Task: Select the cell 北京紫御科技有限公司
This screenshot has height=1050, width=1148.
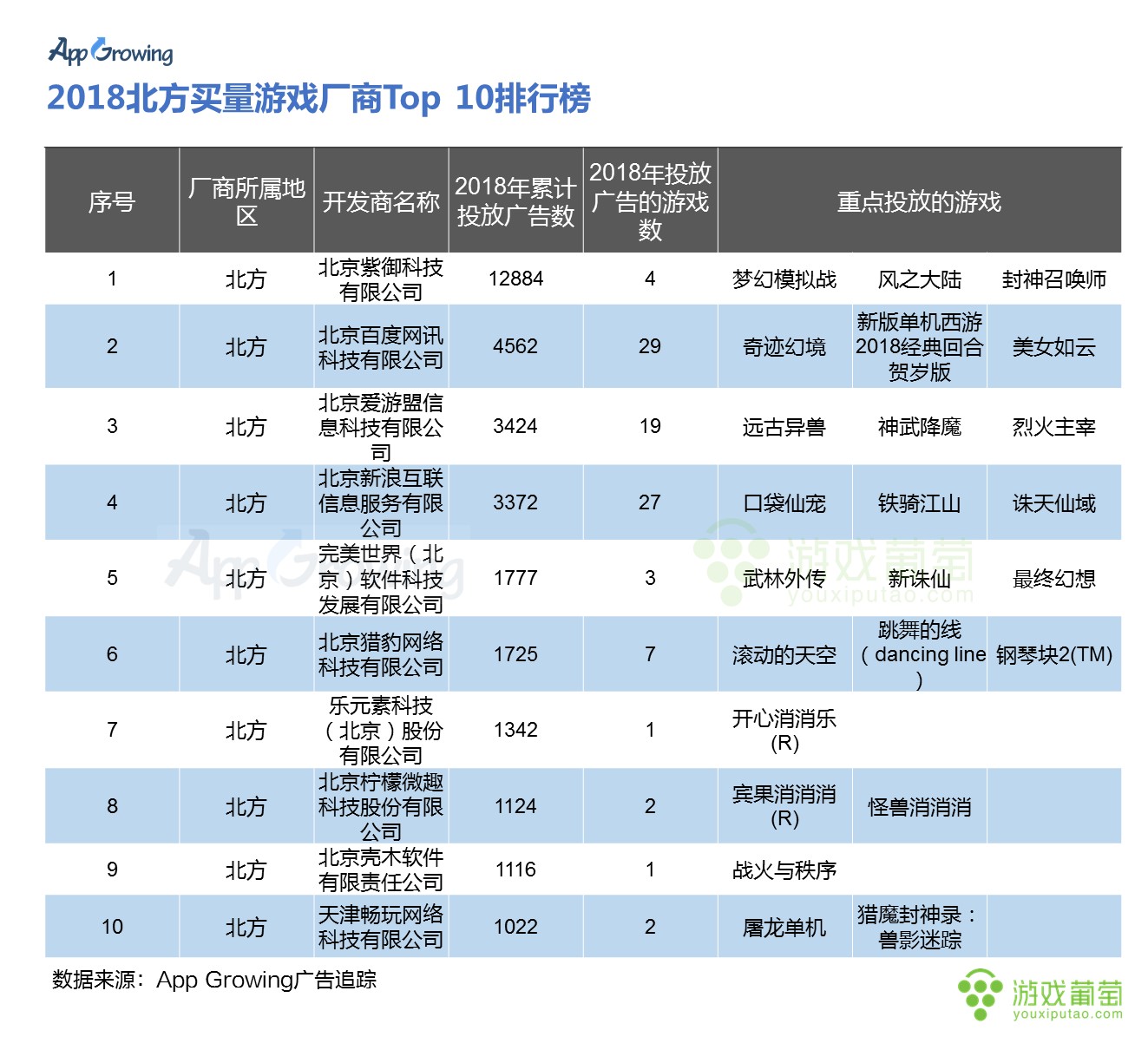Action: [381, 279]
